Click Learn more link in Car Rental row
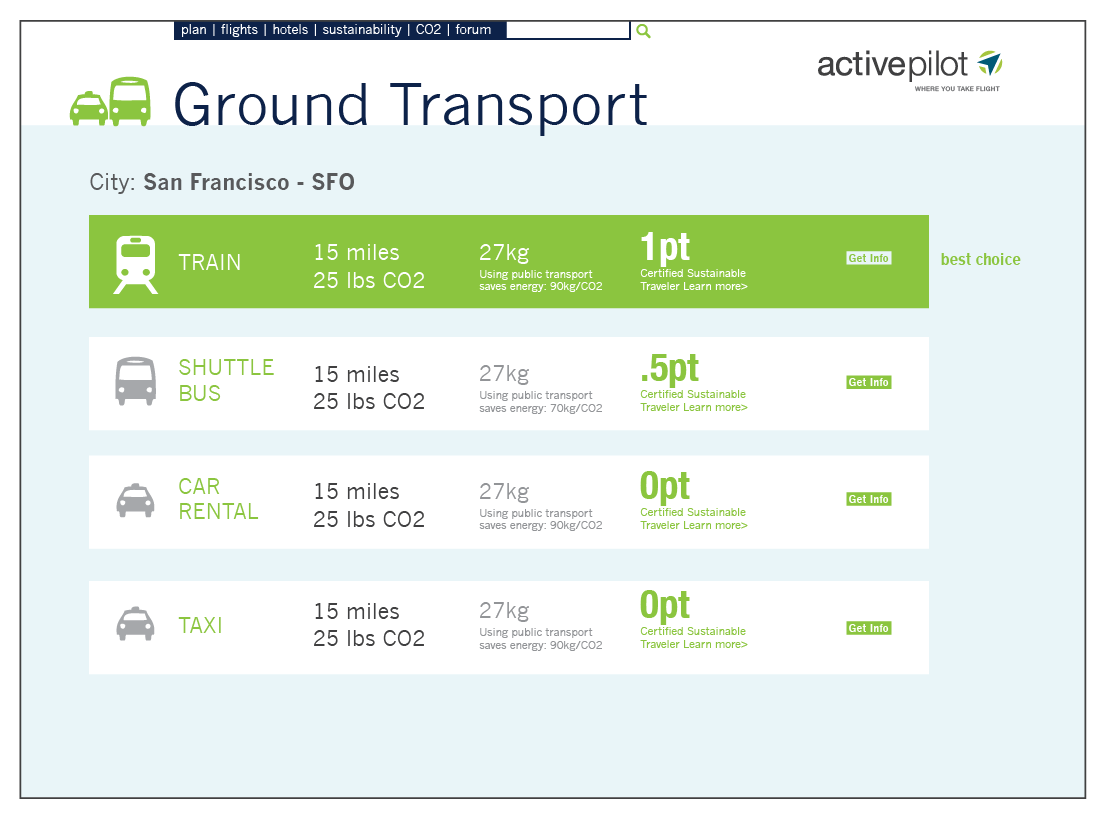The width and height of the screenshot is (1104, 813). 715,526
